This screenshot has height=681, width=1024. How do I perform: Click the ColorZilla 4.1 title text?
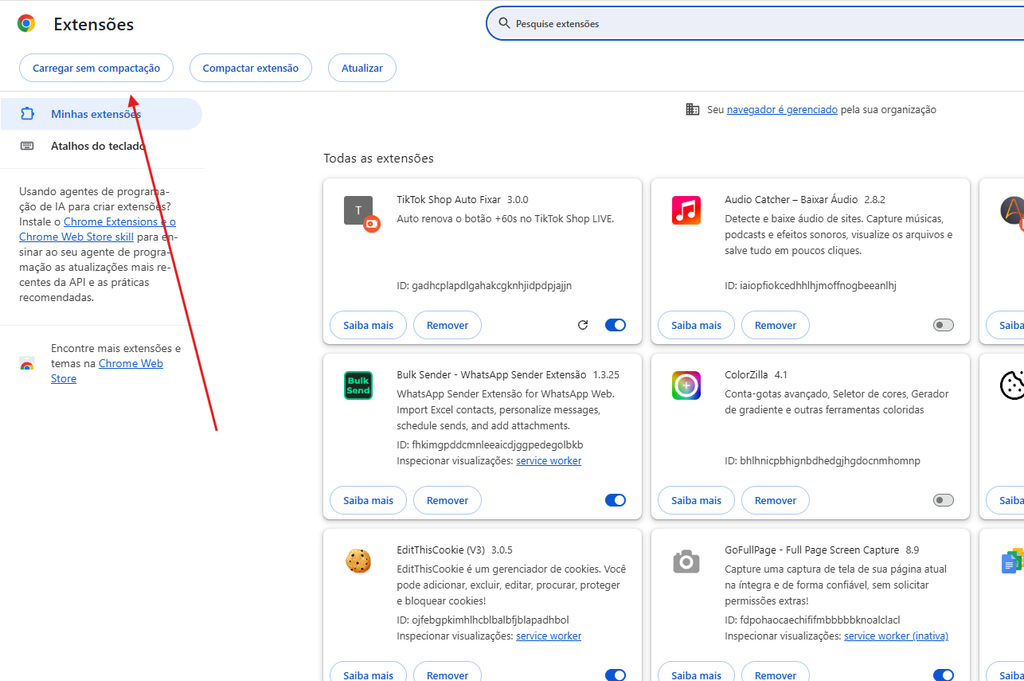pyautogui.click(x=756, y=375)
